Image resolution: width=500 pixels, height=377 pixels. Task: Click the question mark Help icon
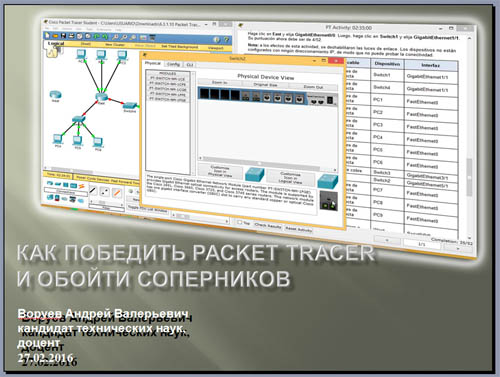pos(226,40)
